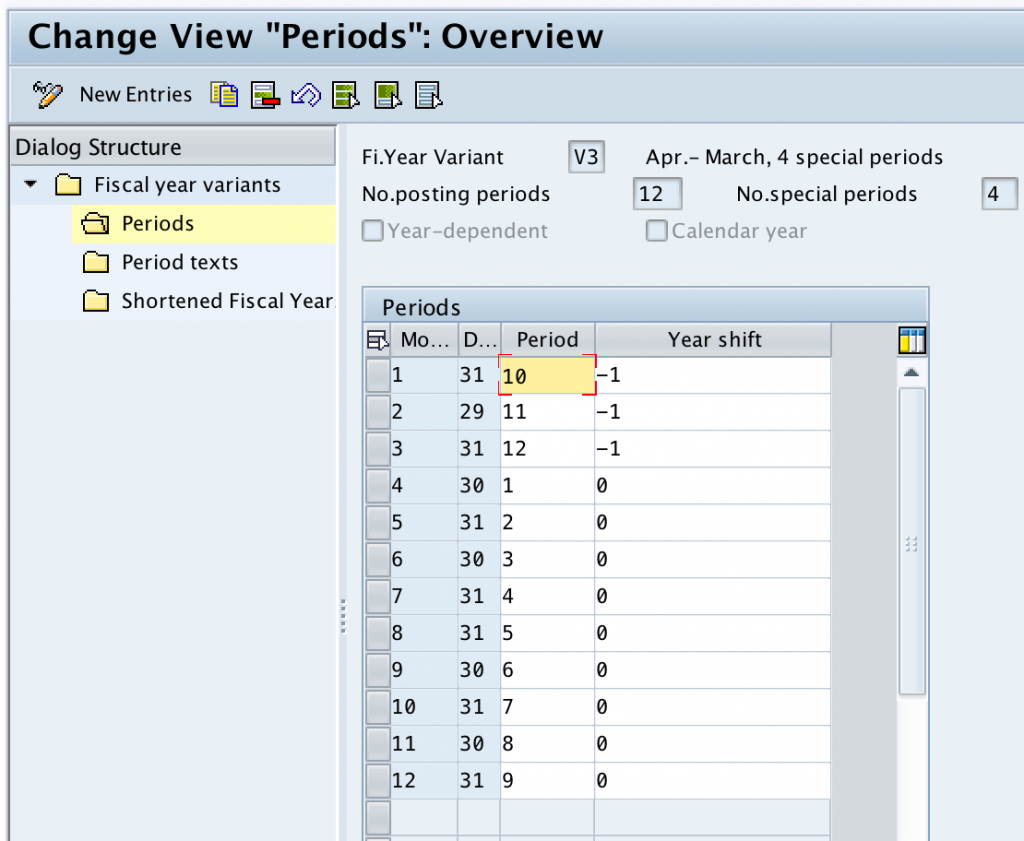Click the scroll up arrow of the Periods table
1024x841 pixels.
[x=911, y=373]
